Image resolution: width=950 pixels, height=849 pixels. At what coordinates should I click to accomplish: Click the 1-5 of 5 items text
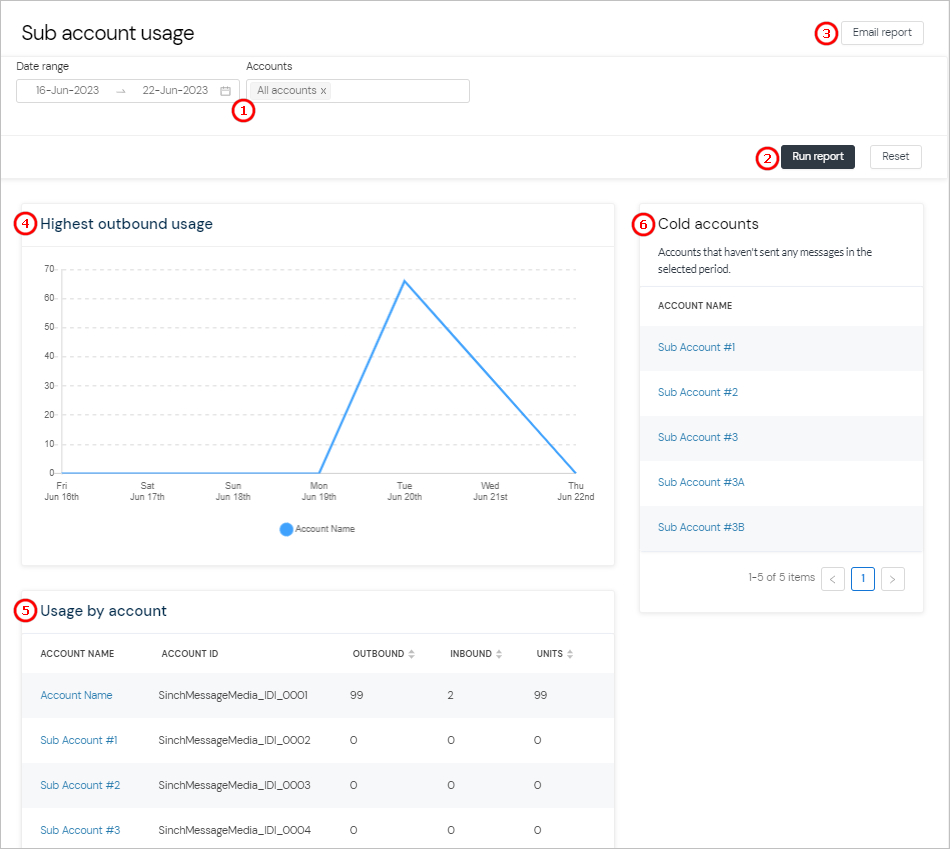(x=782, y=578)
